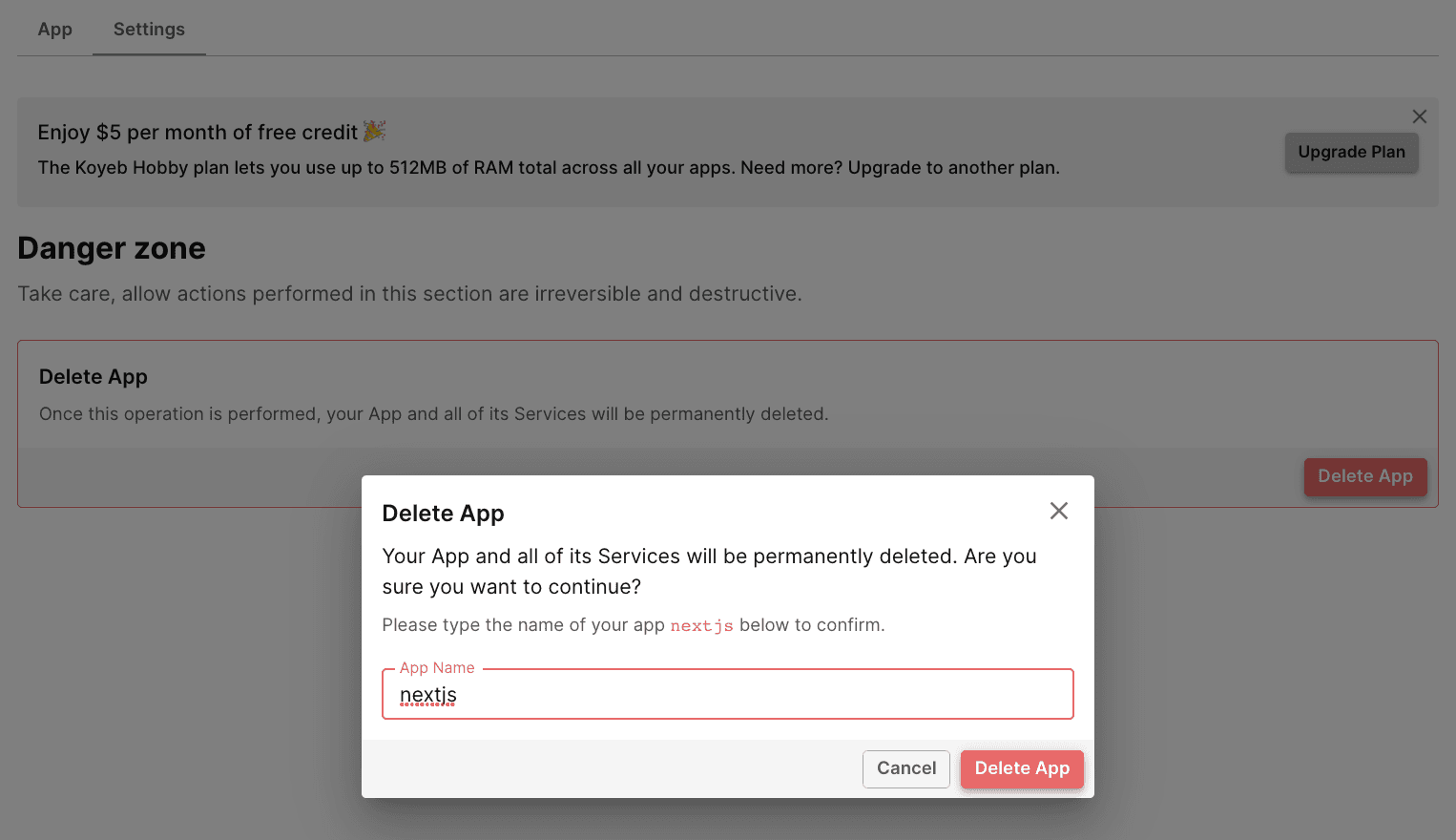Viewport: 1456px width, 840px height.
Task: Switch to the App tab
Action: [x=55, y=30]
